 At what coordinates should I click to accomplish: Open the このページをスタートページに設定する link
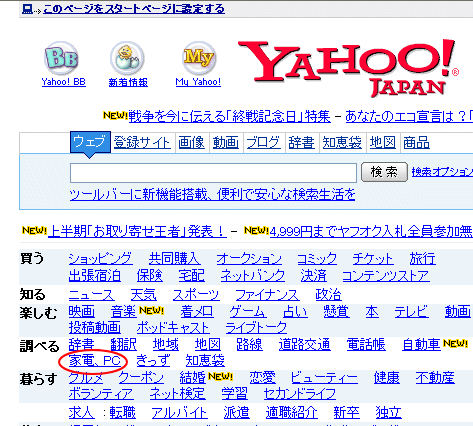point(134,9)
